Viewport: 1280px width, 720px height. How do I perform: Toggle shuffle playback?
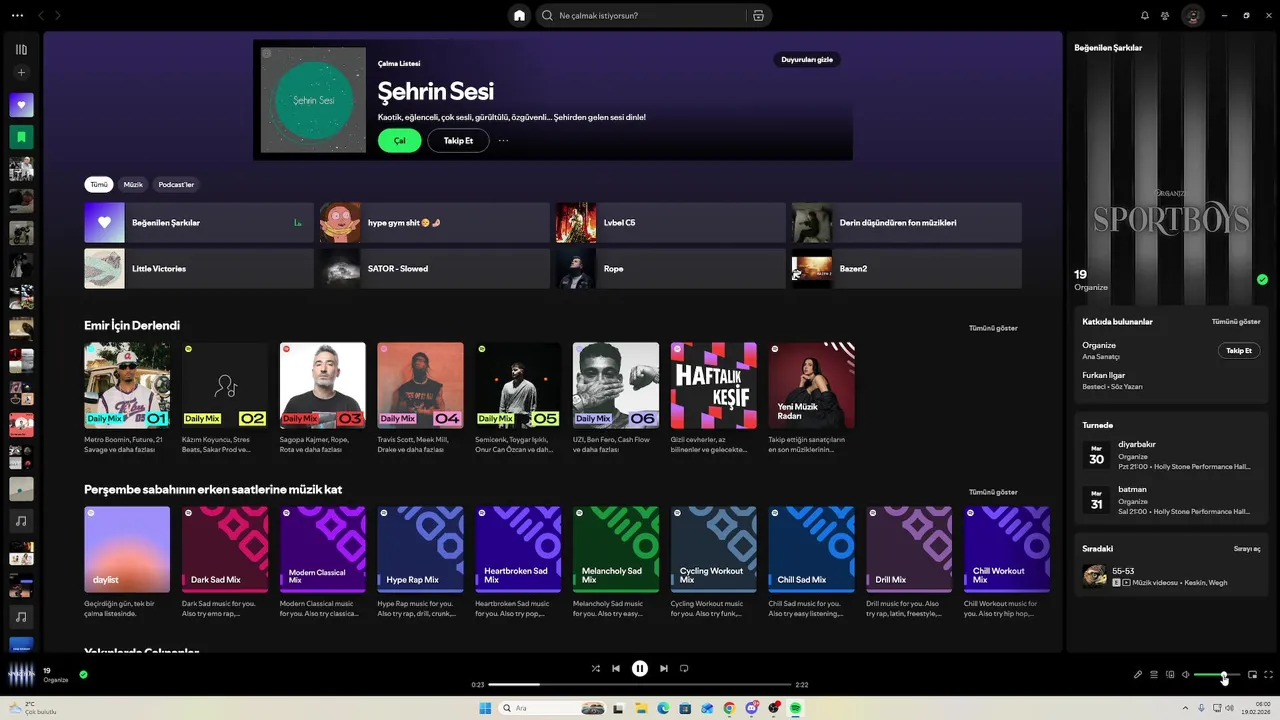point(596,668)
